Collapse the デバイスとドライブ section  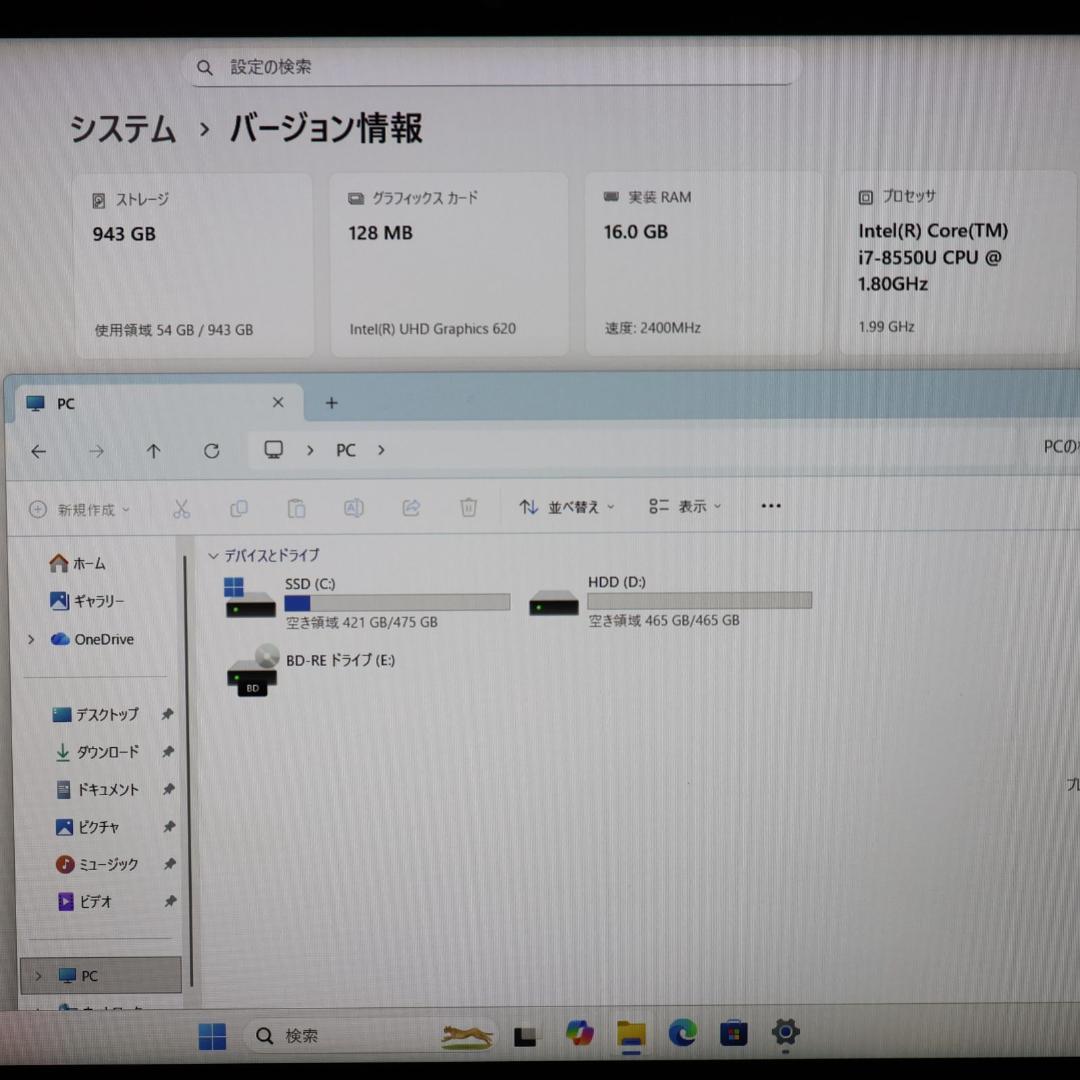click(x=213, y=556)
